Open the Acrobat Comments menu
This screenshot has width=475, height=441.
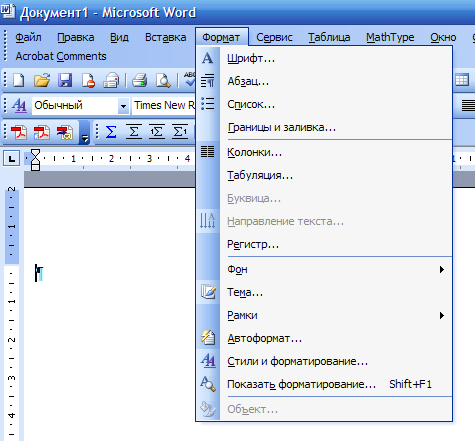click(61, 56)
